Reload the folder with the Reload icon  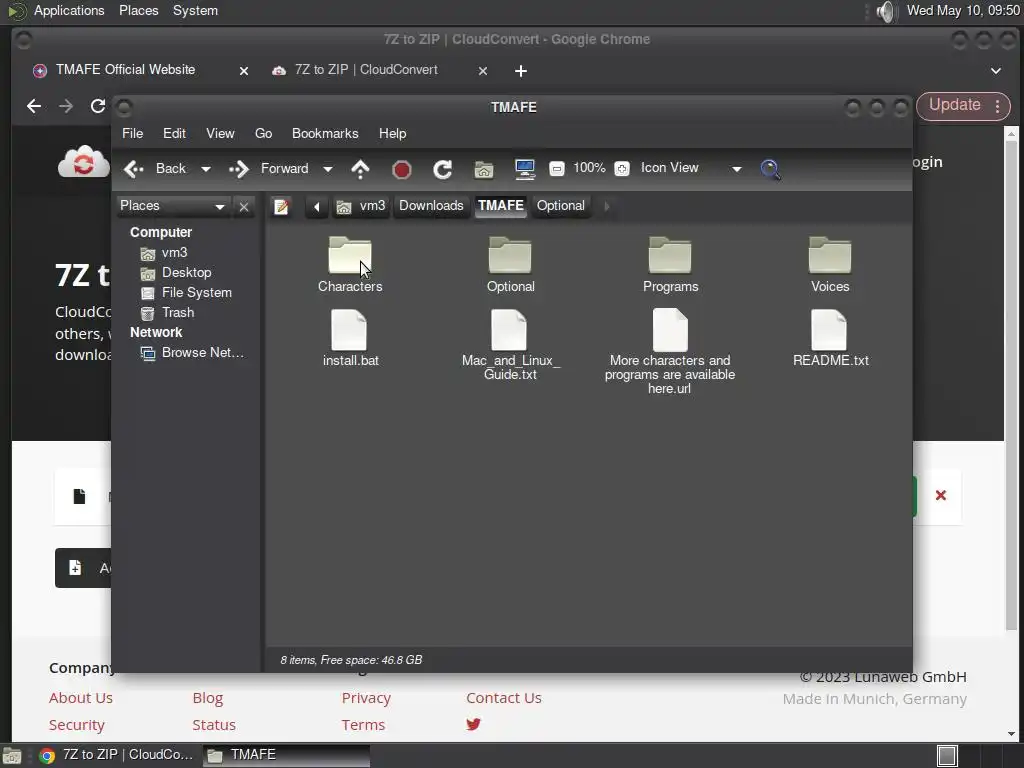[x=442, y=170]
